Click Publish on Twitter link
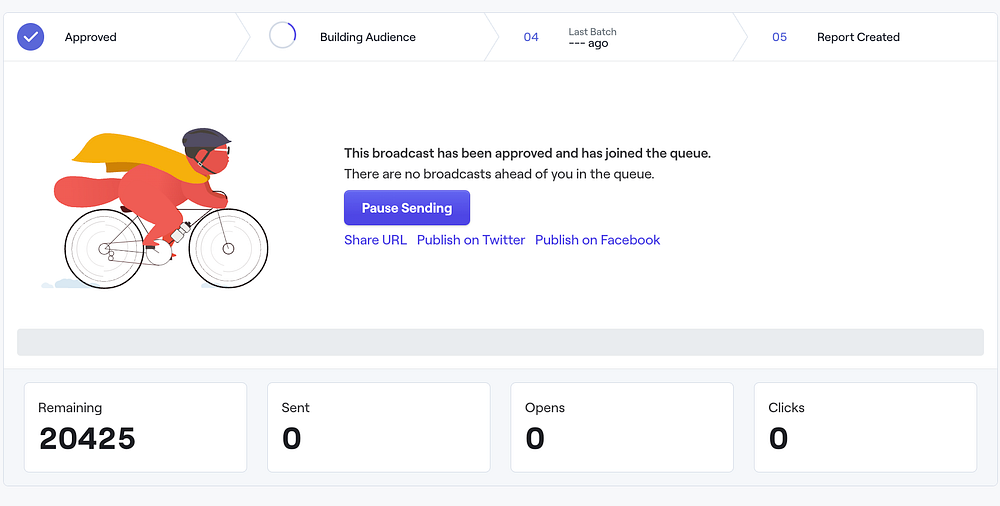Image resolution: width=1000 pixels, height=506 pixels. coord(471,240)
